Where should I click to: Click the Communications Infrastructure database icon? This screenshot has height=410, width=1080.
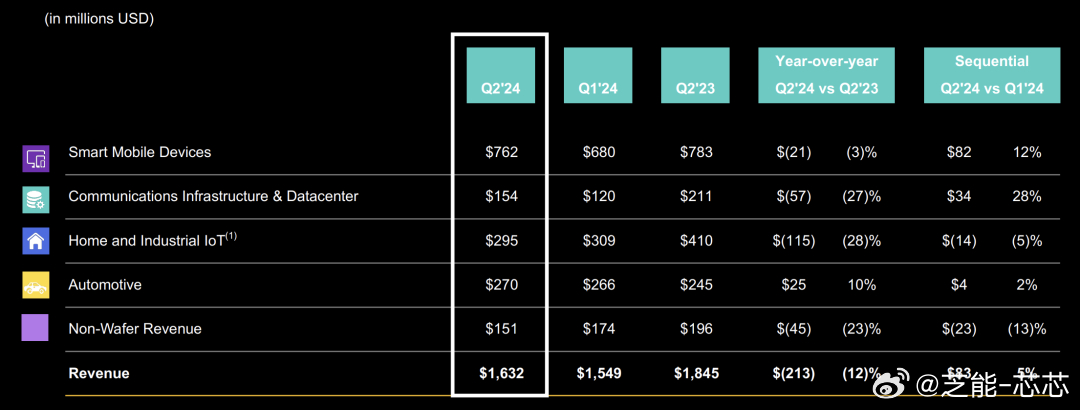tap(35, 200)
